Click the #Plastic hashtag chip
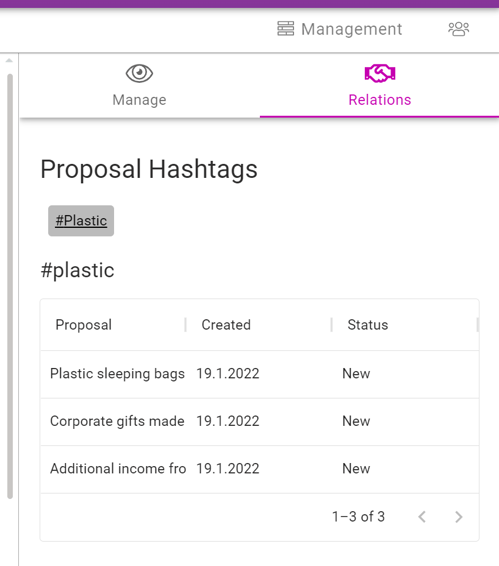 [81, 221]
